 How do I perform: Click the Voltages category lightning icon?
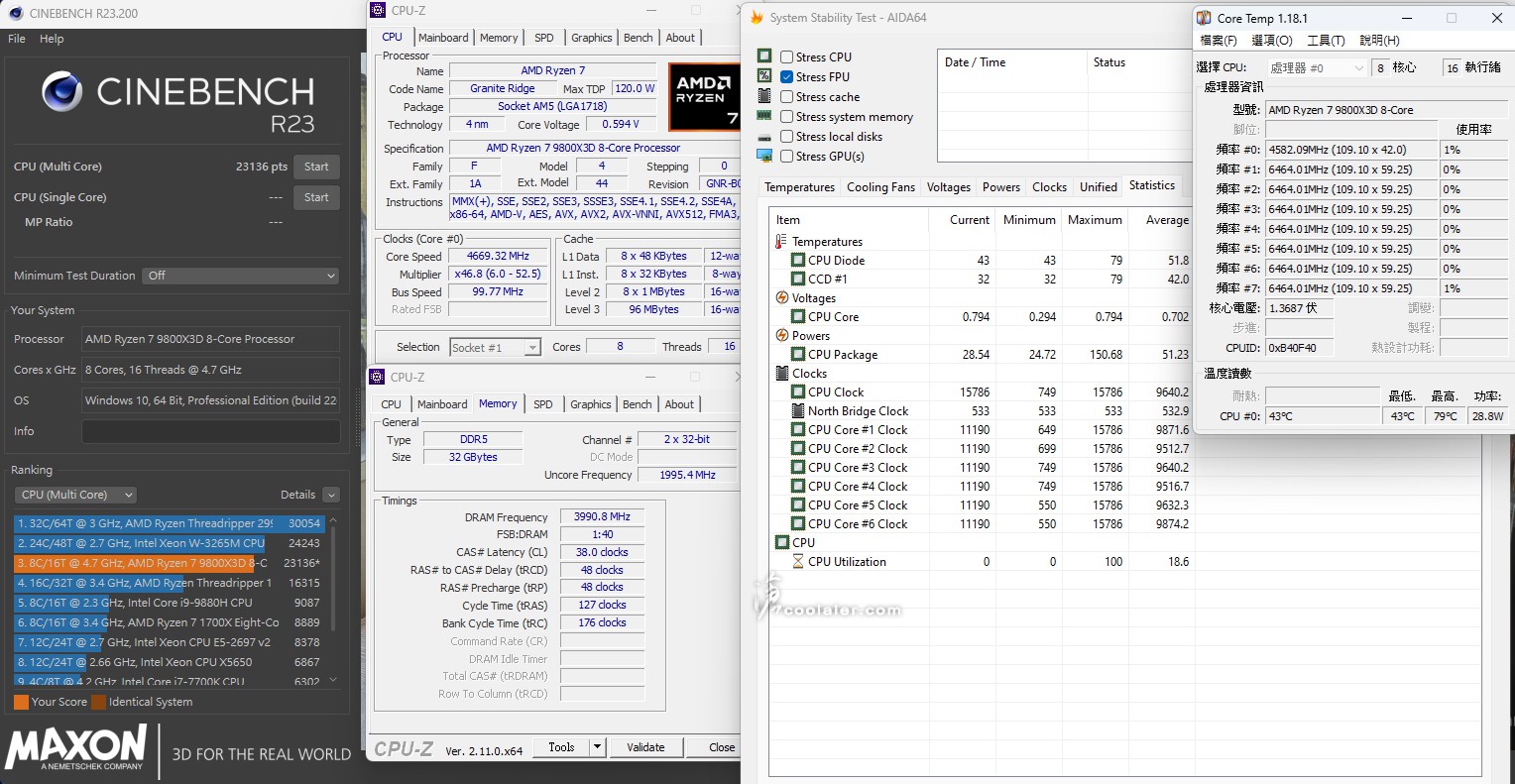pos(781,297)
